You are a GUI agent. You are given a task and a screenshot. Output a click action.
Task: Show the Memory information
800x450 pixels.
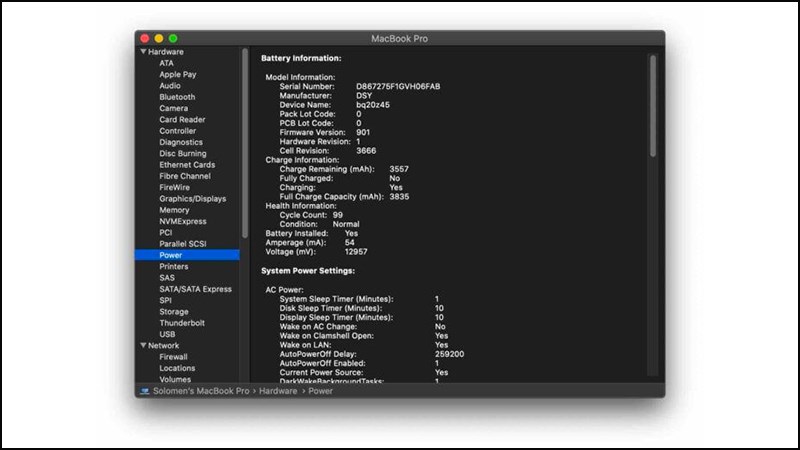(x=174, y=210)
